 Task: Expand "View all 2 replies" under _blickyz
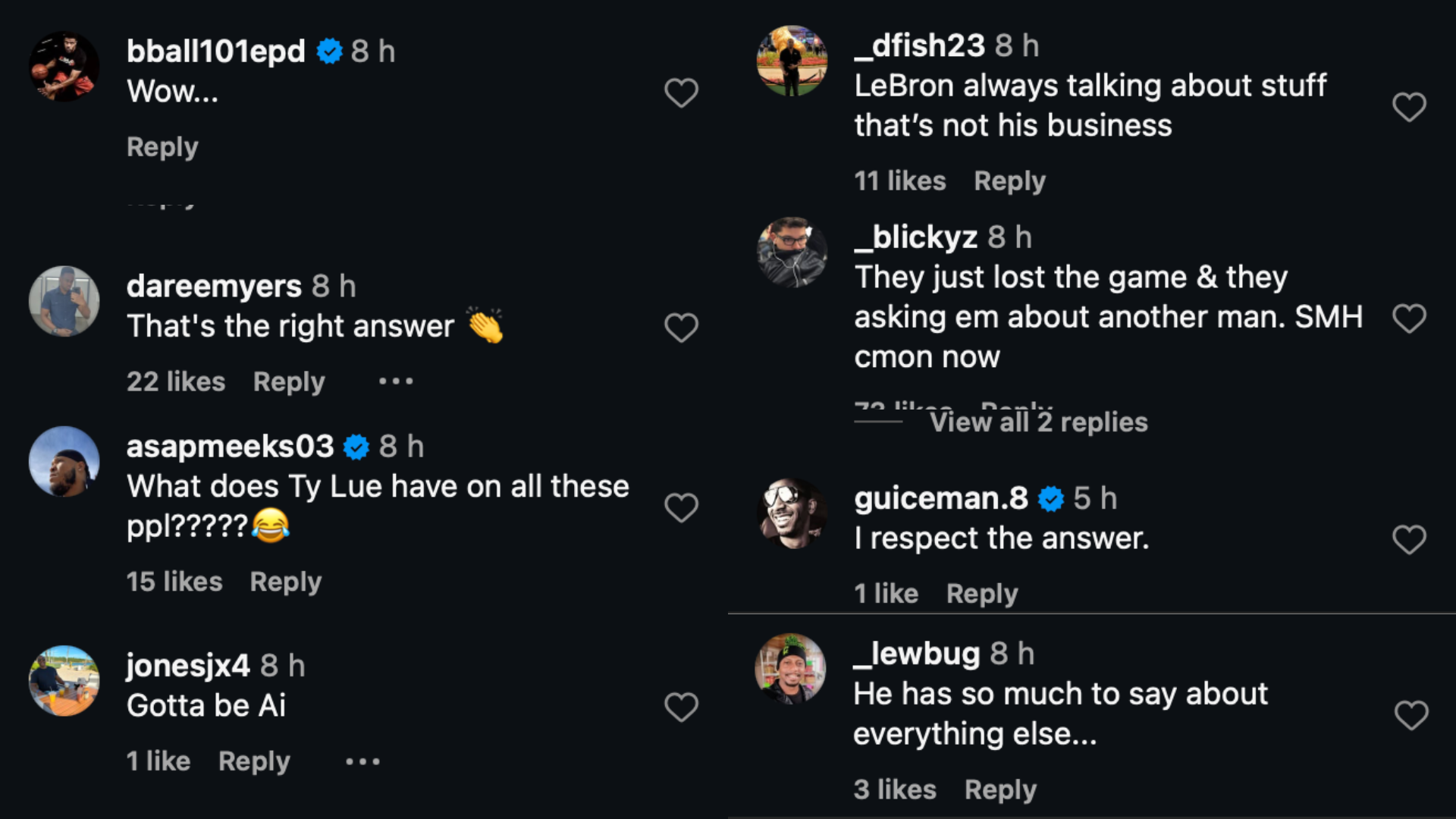click(1038, 422)
